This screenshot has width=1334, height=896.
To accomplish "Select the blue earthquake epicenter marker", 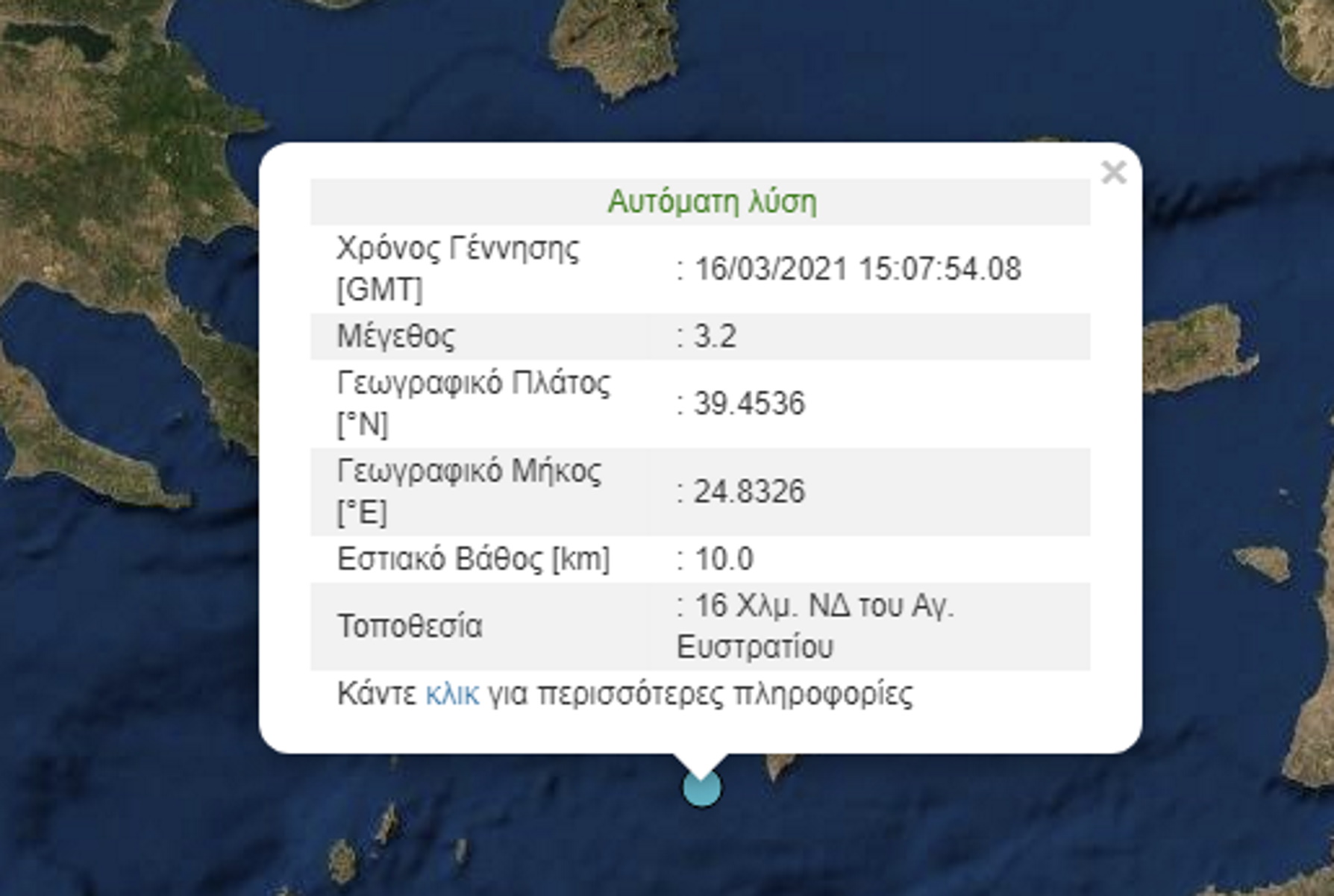I will (701, 788).
